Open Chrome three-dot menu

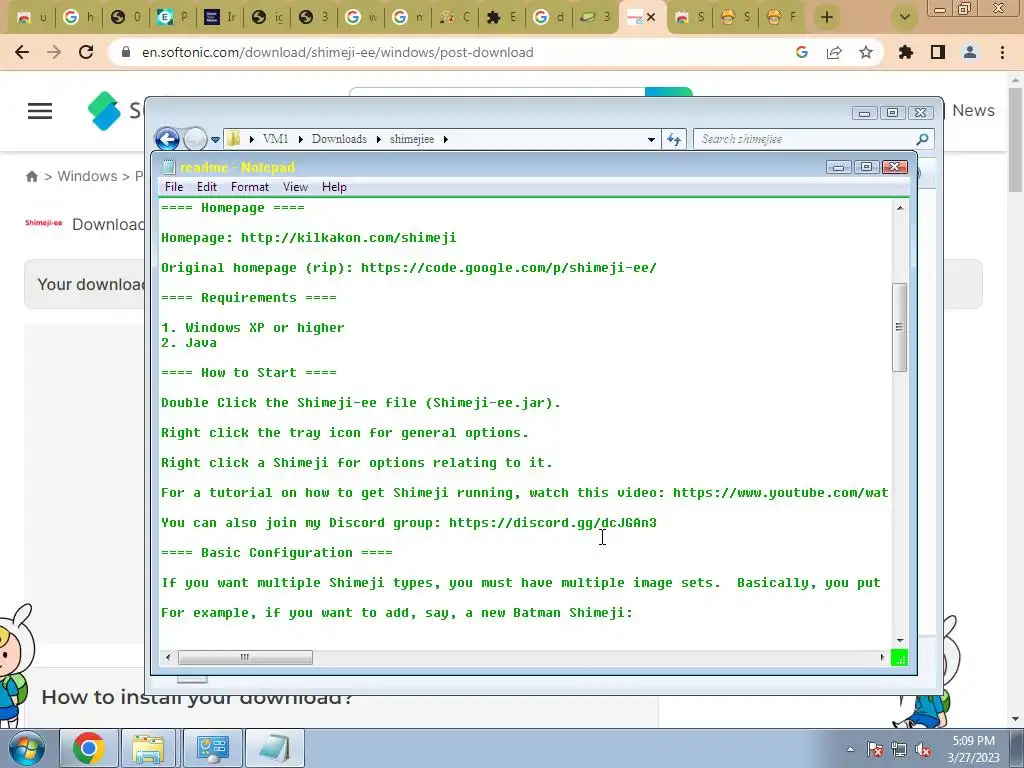click(1002, 52)
